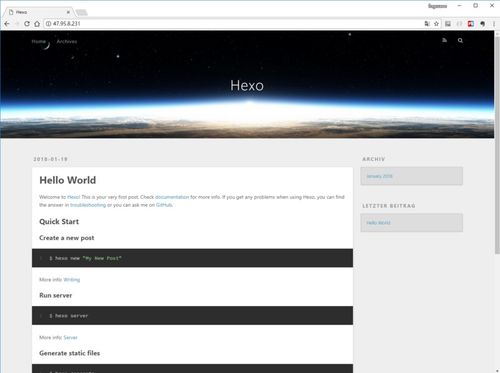
Task: Click the hexo new "My New Post" code block
Action: coord(192,258)
